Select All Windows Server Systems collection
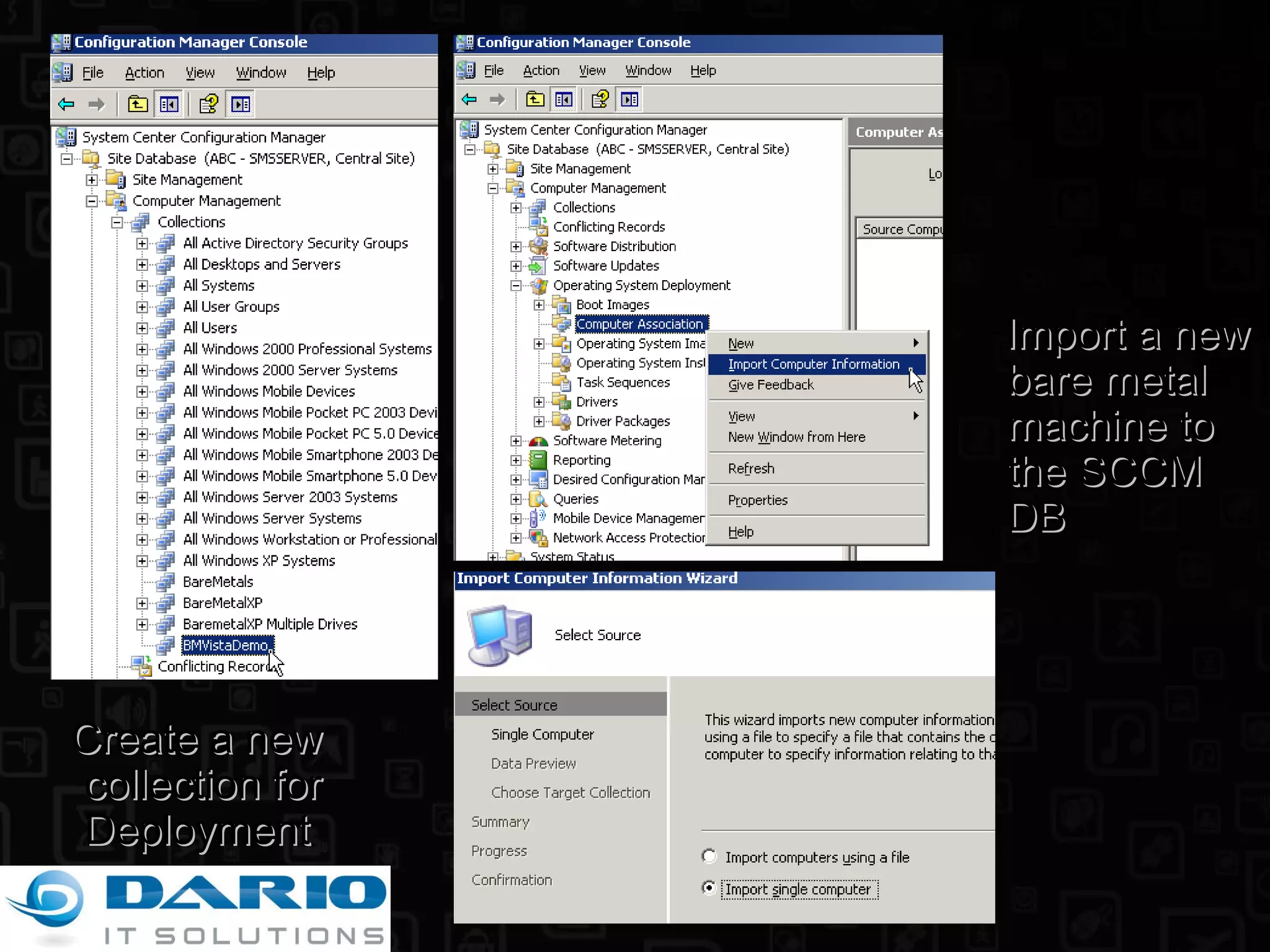This screenshot has height=952, width=1270. click(x=272, y=518)
